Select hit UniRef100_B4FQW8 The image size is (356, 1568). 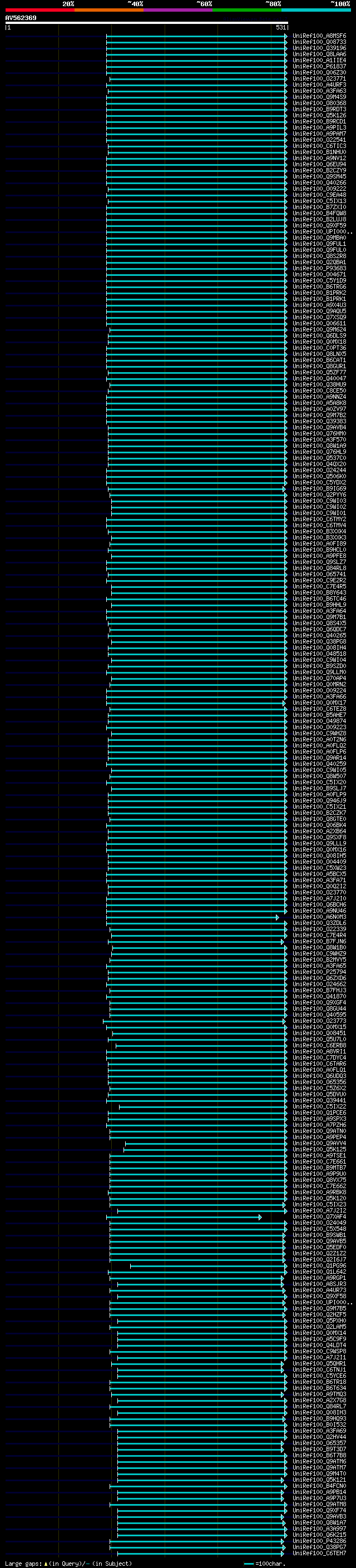(x=319, y=213)
